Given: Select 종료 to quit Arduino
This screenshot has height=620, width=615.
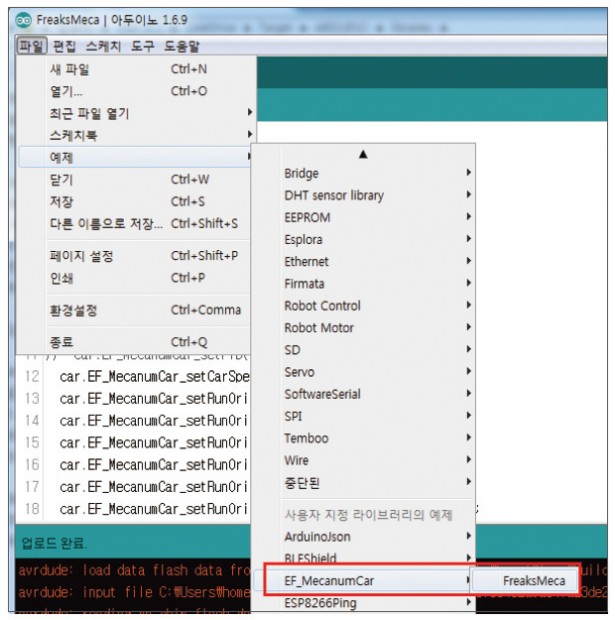Looking at the screenshot, I should (x=61, y=343).
